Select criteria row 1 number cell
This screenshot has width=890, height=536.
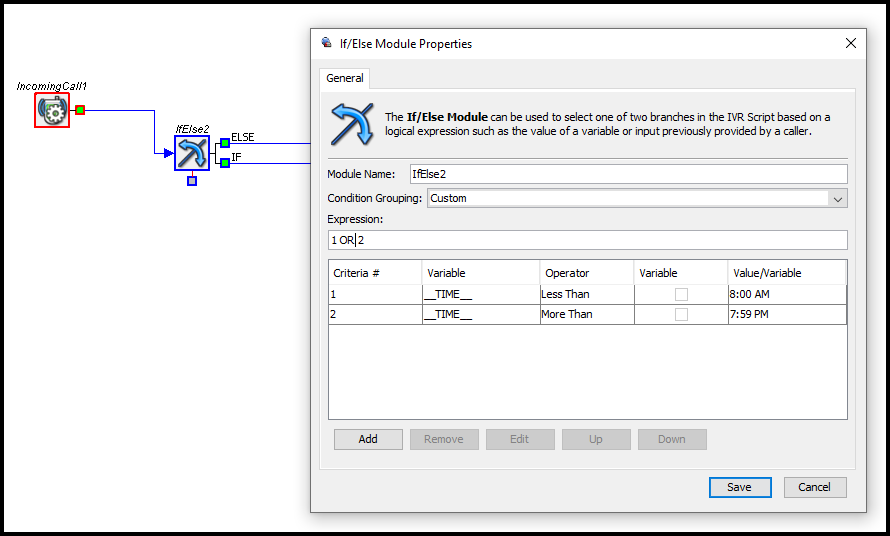tap(375, 294)
